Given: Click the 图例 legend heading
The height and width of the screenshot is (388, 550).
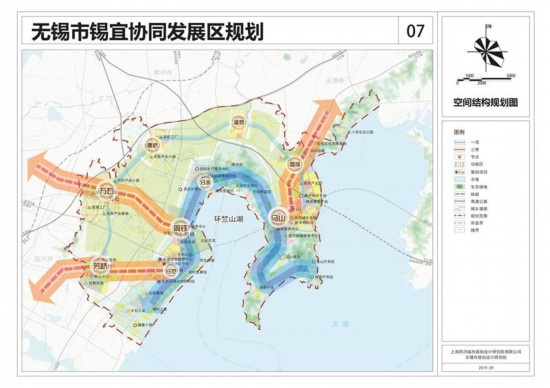Looking at the screenshot, I should [459, 132].
